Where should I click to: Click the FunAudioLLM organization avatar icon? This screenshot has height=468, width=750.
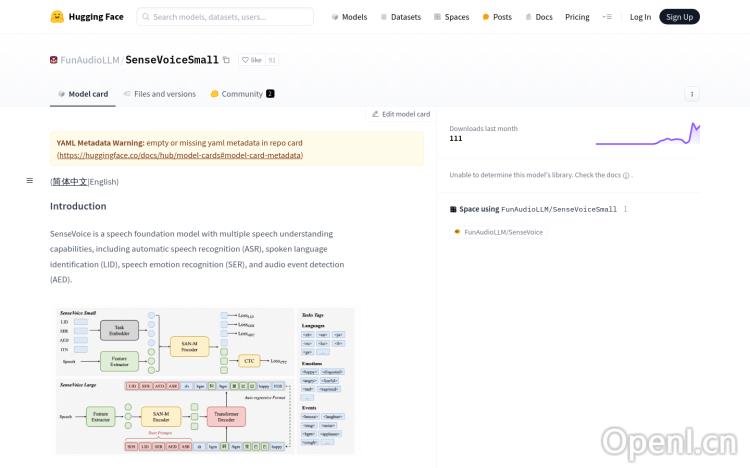click(x=54, y=60)
